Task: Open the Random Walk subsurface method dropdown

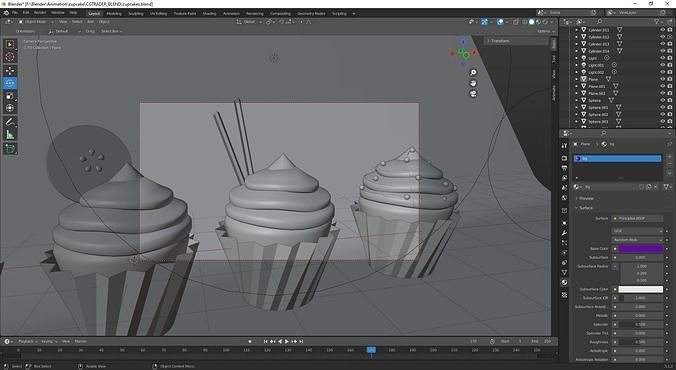Action: (638, 239)
